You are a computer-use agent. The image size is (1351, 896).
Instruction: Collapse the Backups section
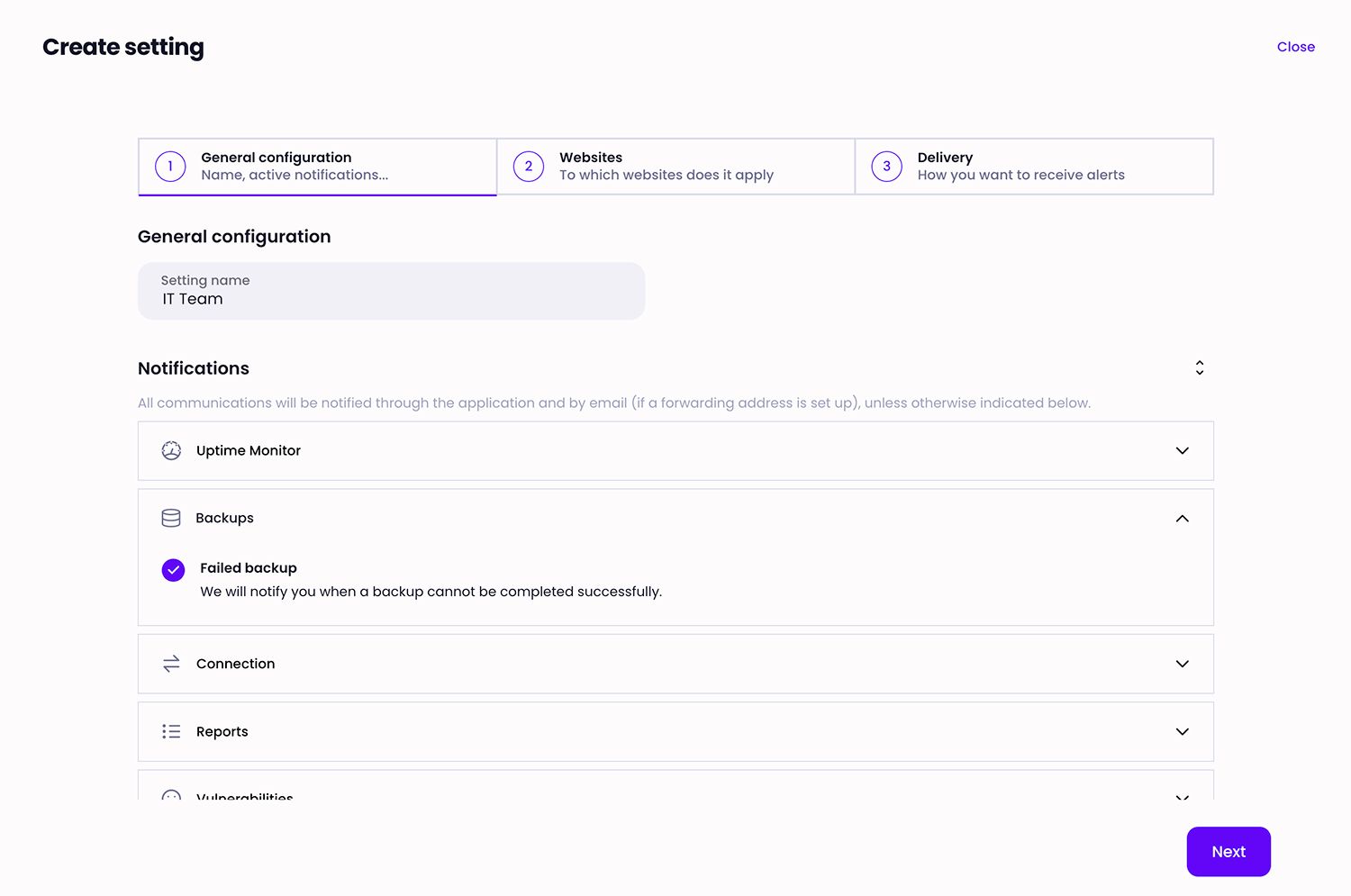coord(1182,519)
